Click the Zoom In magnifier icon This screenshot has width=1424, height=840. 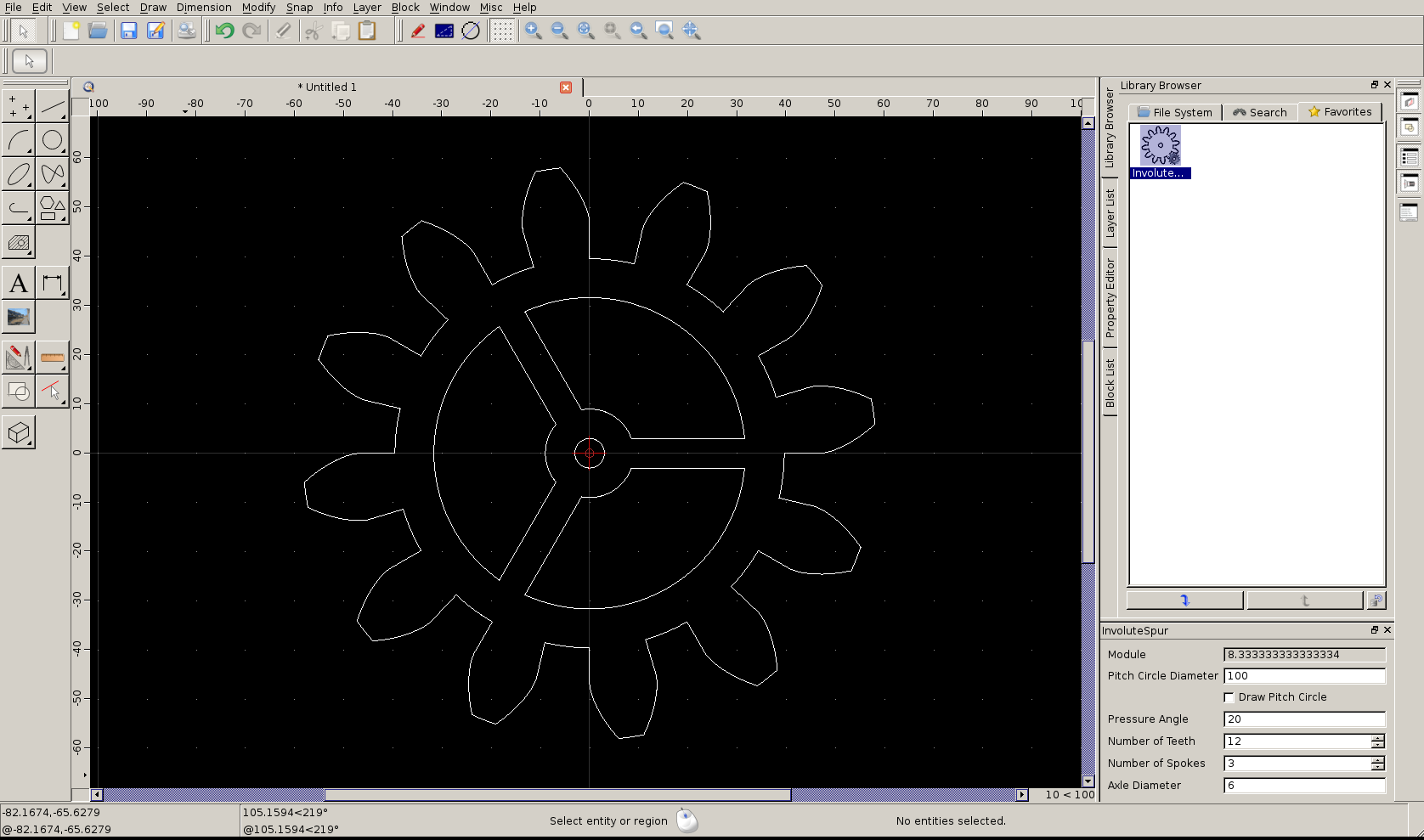pos(533,31)
